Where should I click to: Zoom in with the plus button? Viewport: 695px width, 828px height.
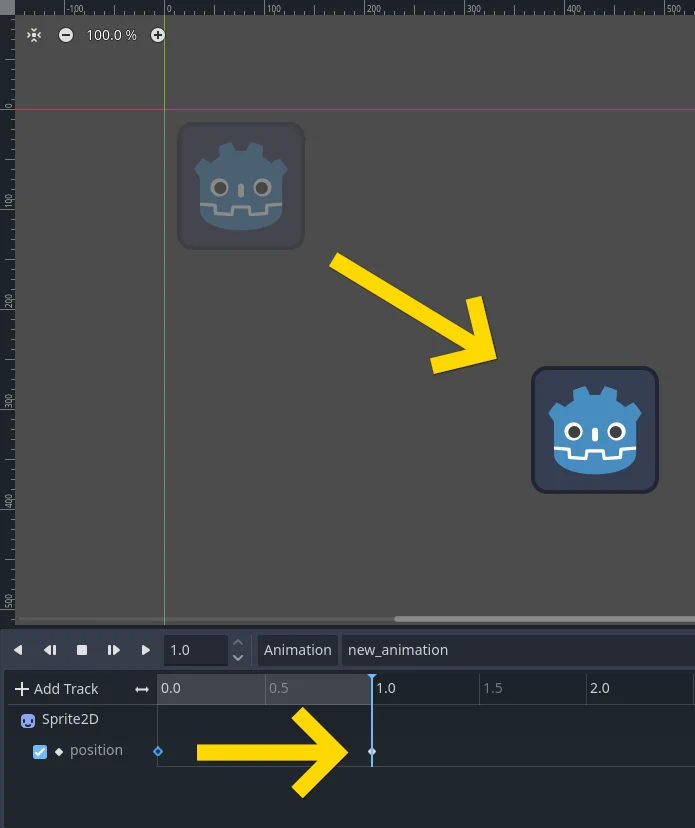[x=158, y=35]
